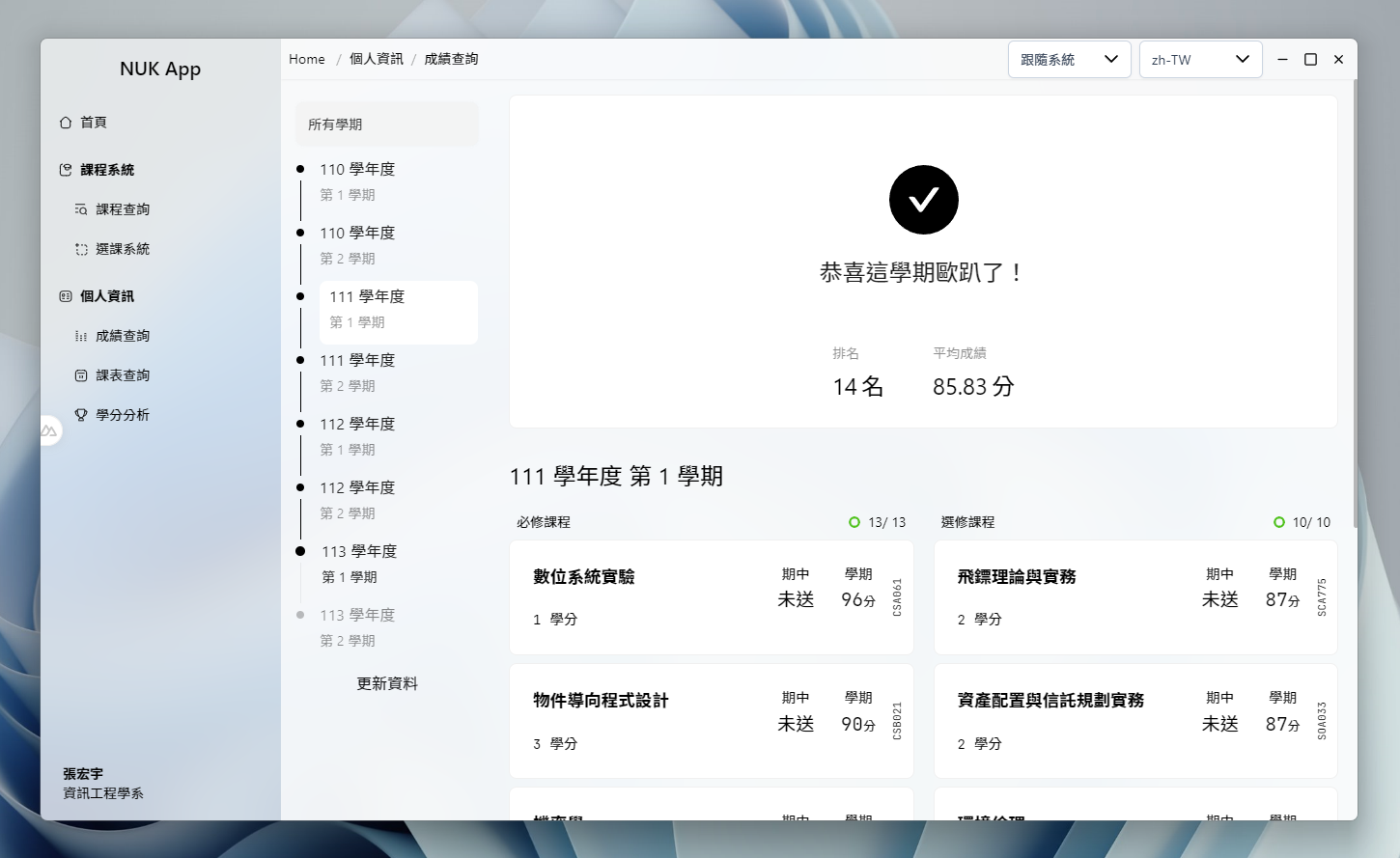Viewport: 1400px width, 858px height.
Task: Click the 成績查詢 grades icon
Action: pos(81,335)
